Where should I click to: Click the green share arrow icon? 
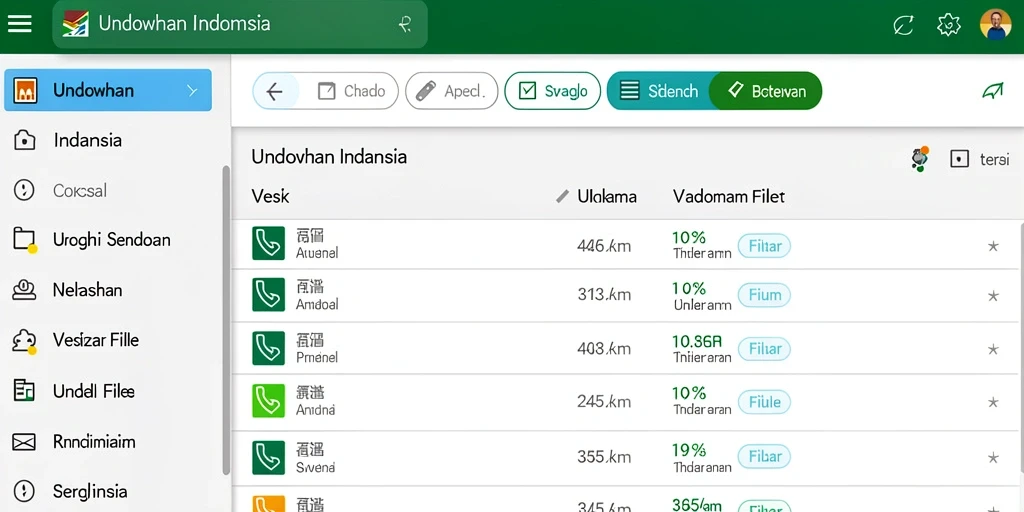click(x=993, y=91)
